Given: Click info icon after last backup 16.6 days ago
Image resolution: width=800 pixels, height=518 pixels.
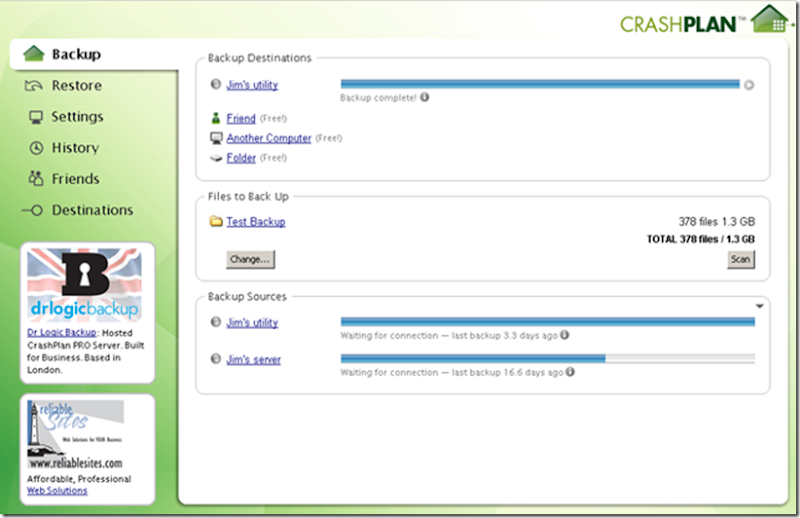Looking at the screenshot, I should [x=570, y=372].
